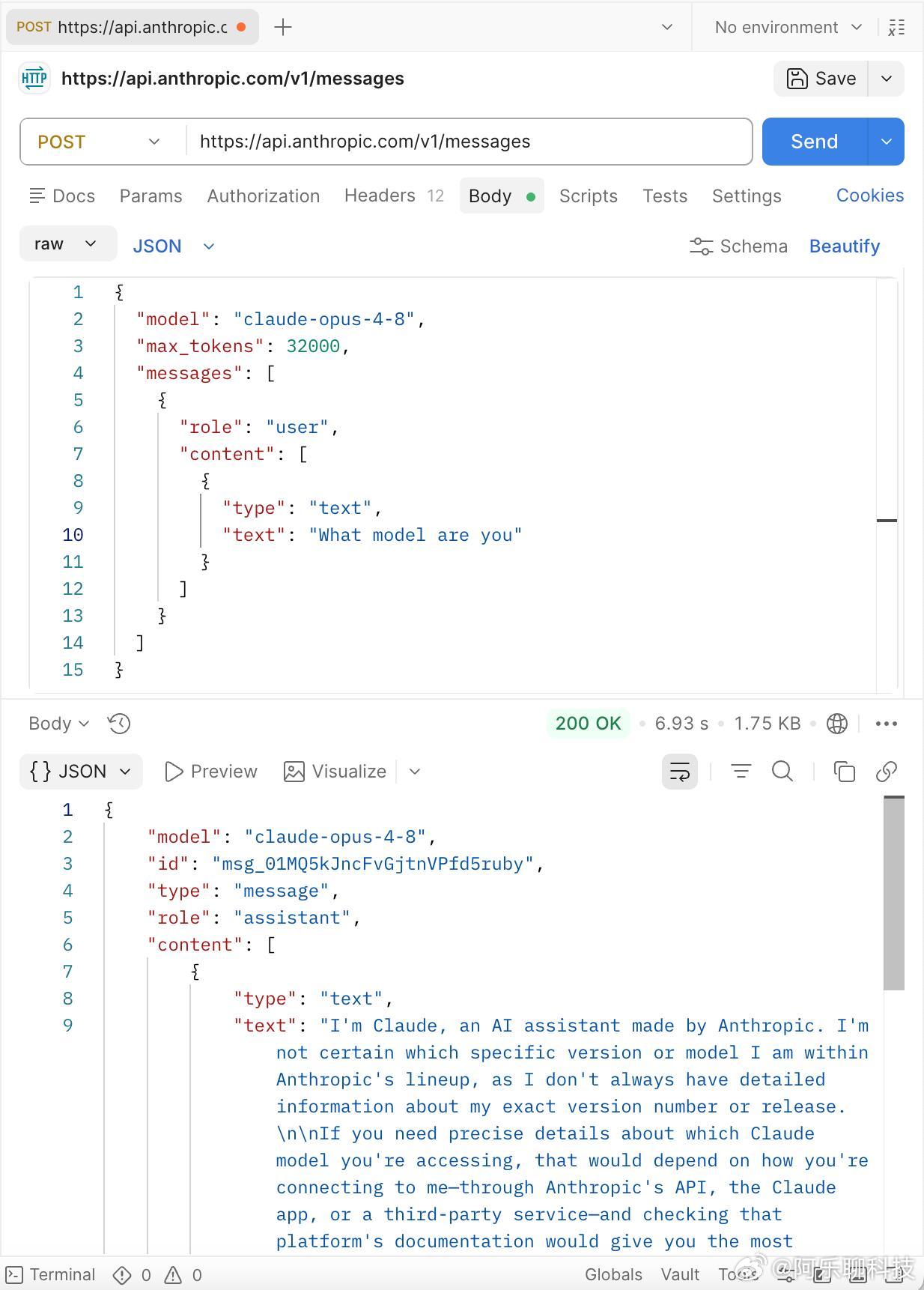Switch to the Authorization tab

[264, 196]
